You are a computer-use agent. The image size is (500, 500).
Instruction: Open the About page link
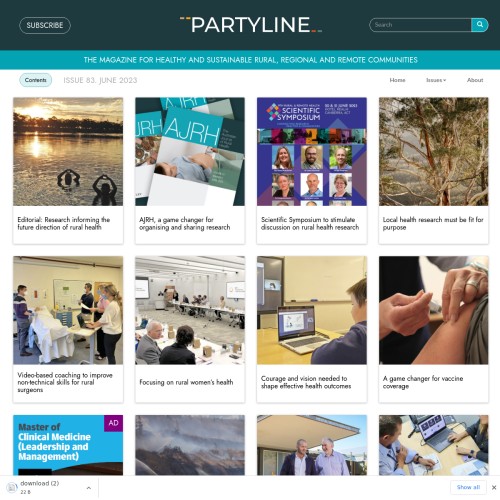point(475,80)
